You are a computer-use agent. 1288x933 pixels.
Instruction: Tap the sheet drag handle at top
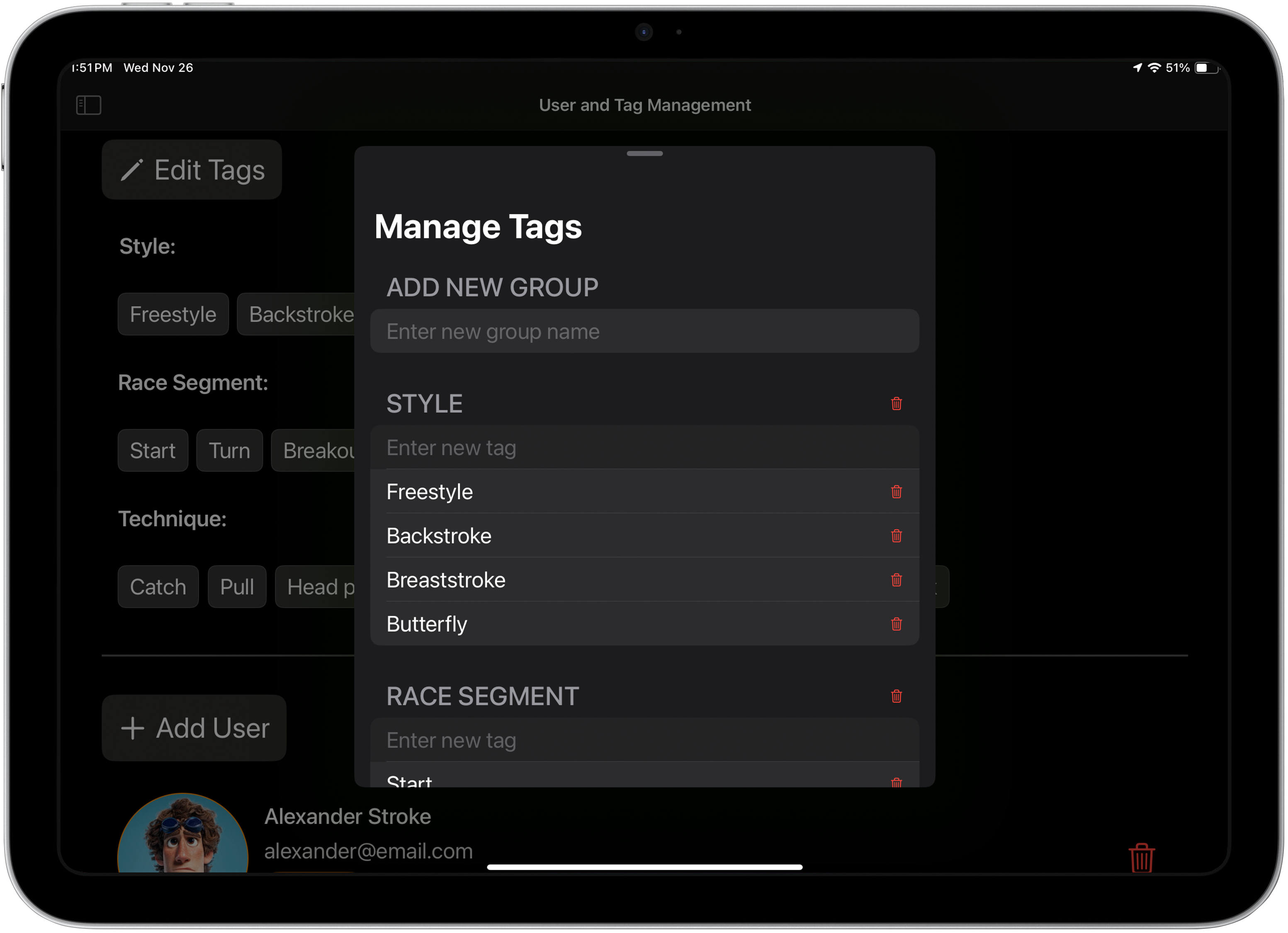pos(644,154)
